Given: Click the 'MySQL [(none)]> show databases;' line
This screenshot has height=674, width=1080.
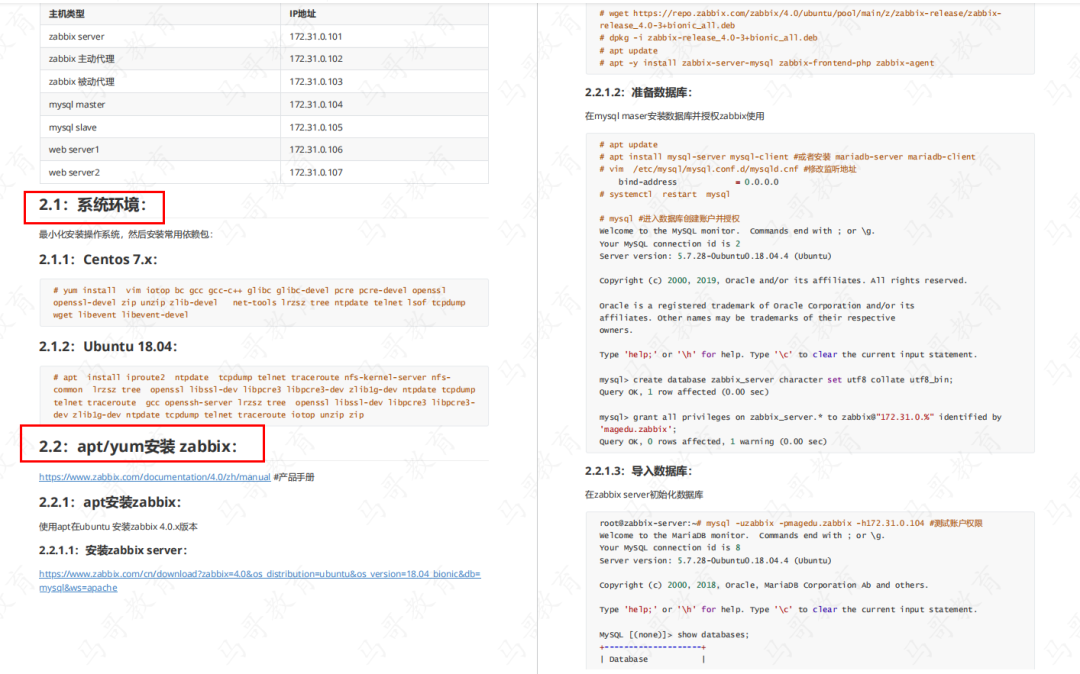Looking at the screenshot, I should (x=674, y=635).
